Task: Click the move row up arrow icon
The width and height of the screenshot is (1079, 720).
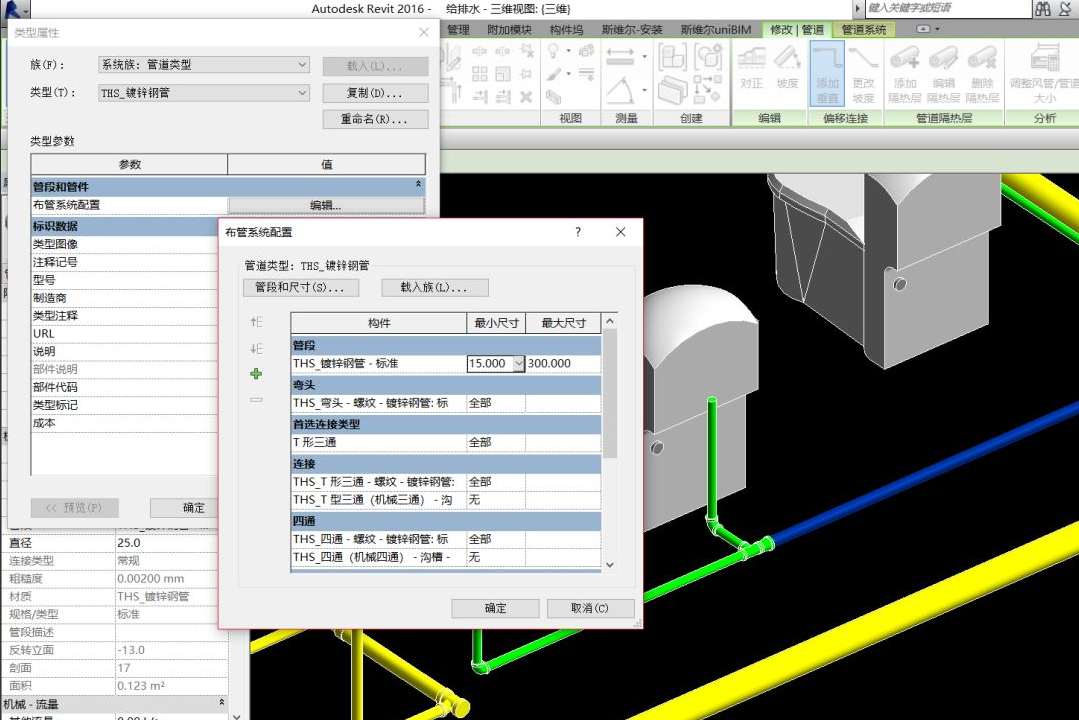Action: coord(256,322)
